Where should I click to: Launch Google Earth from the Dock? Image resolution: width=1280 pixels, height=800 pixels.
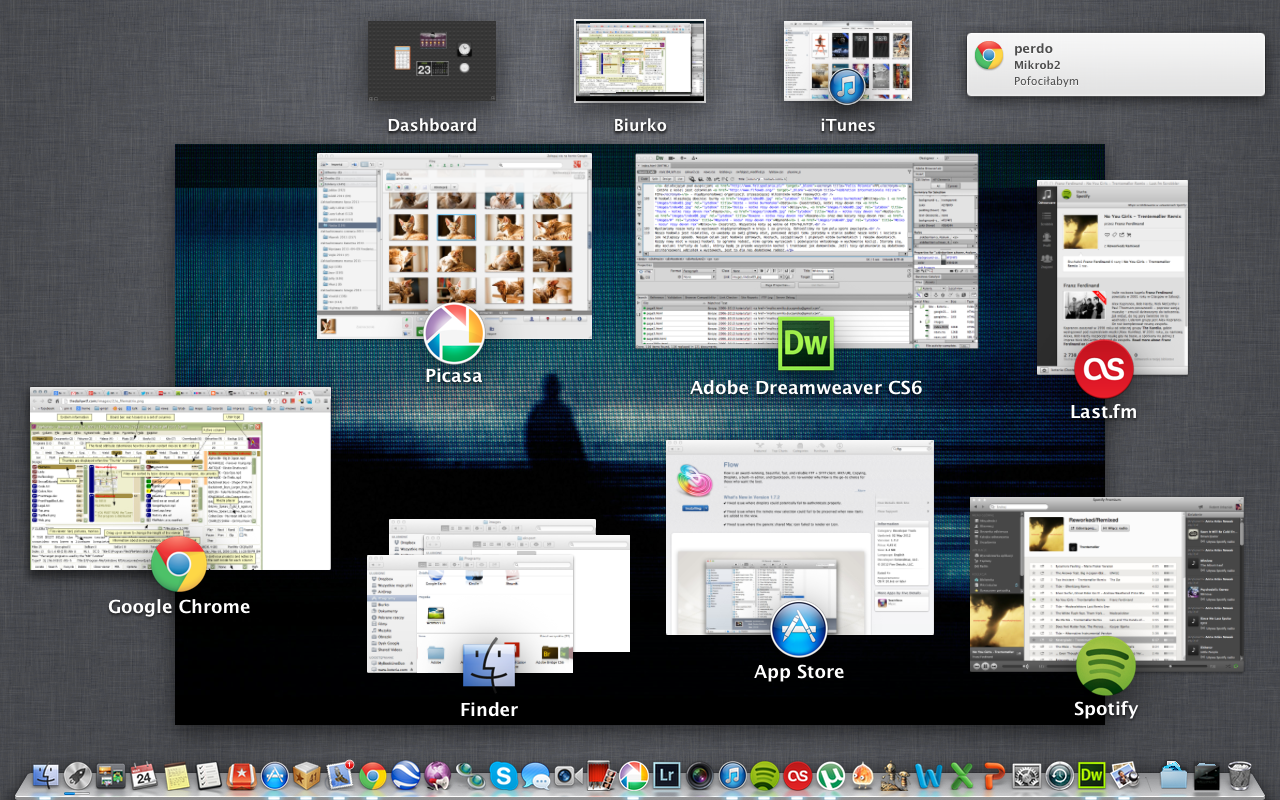405,775
